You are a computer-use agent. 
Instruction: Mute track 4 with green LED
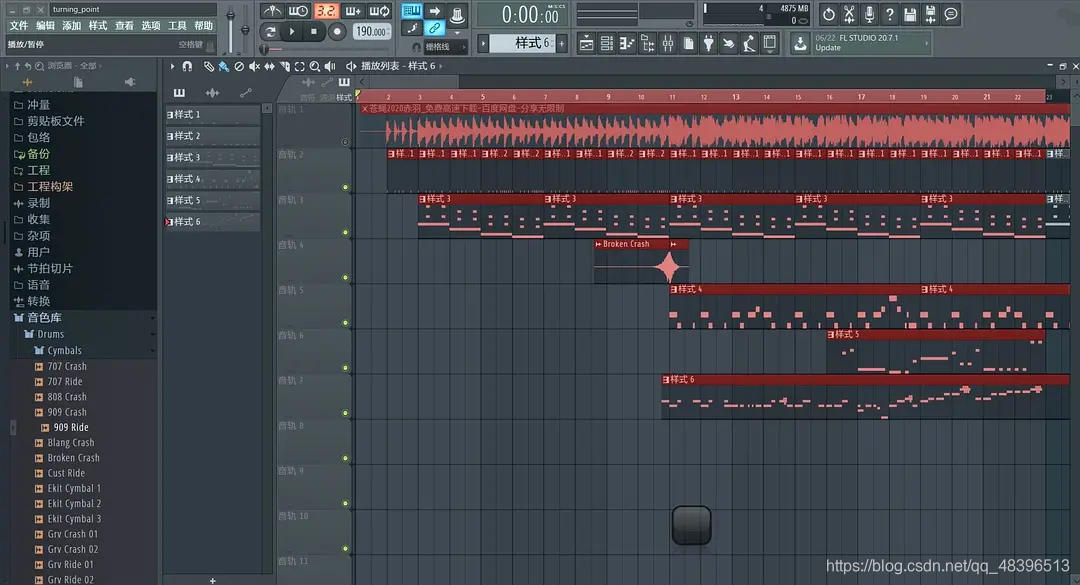pos(346,278)
